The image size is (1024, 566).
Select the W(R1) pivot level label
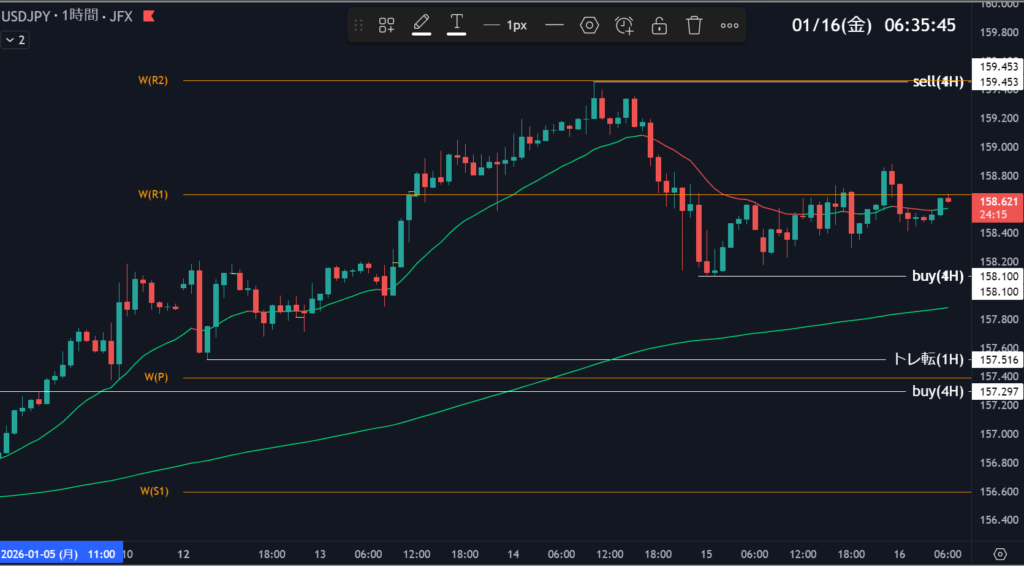(154, 195)
